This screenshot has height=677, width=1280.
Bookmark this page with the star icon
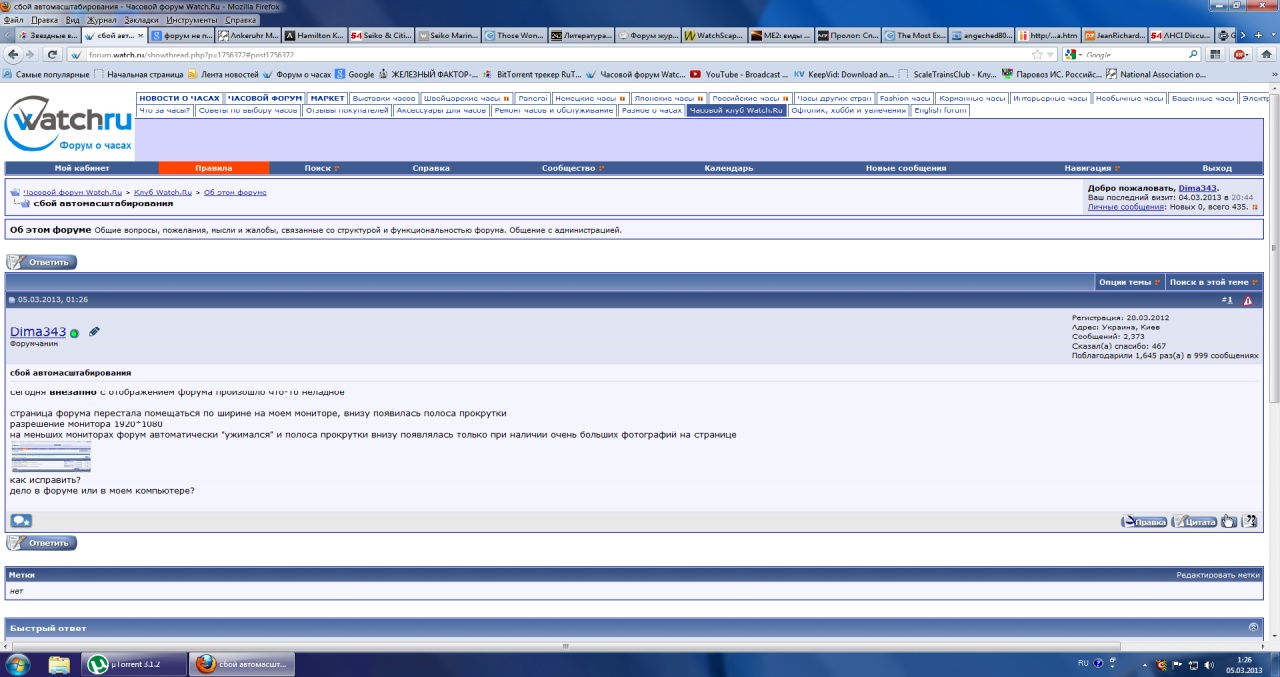[x=1037, y=55]
